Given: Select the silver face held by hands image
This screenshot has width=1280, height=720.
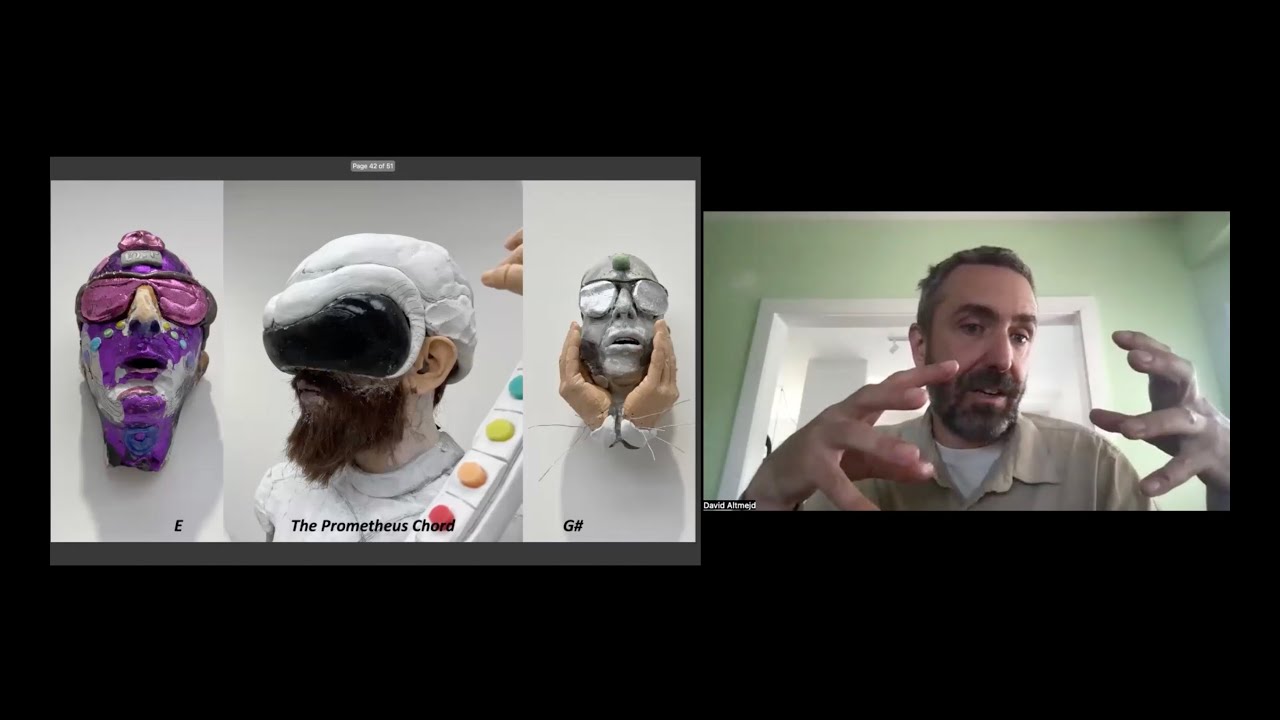Looking at the screenshot, I should coord(609,361).
